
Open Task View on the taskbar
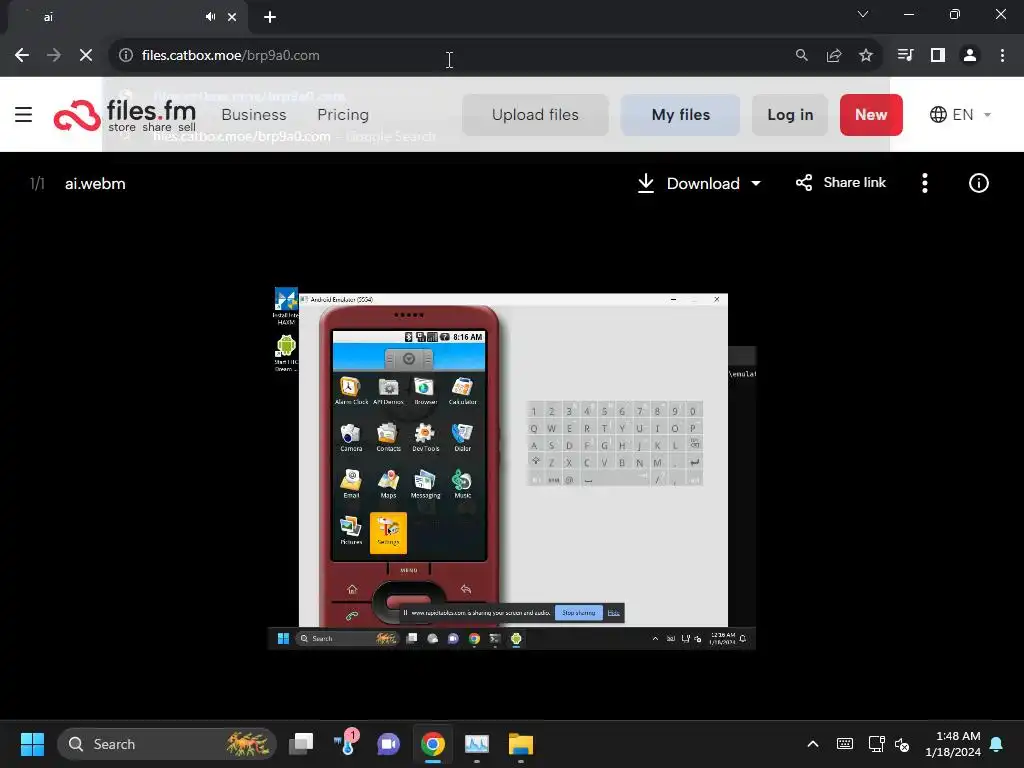[x=302, y=744]
